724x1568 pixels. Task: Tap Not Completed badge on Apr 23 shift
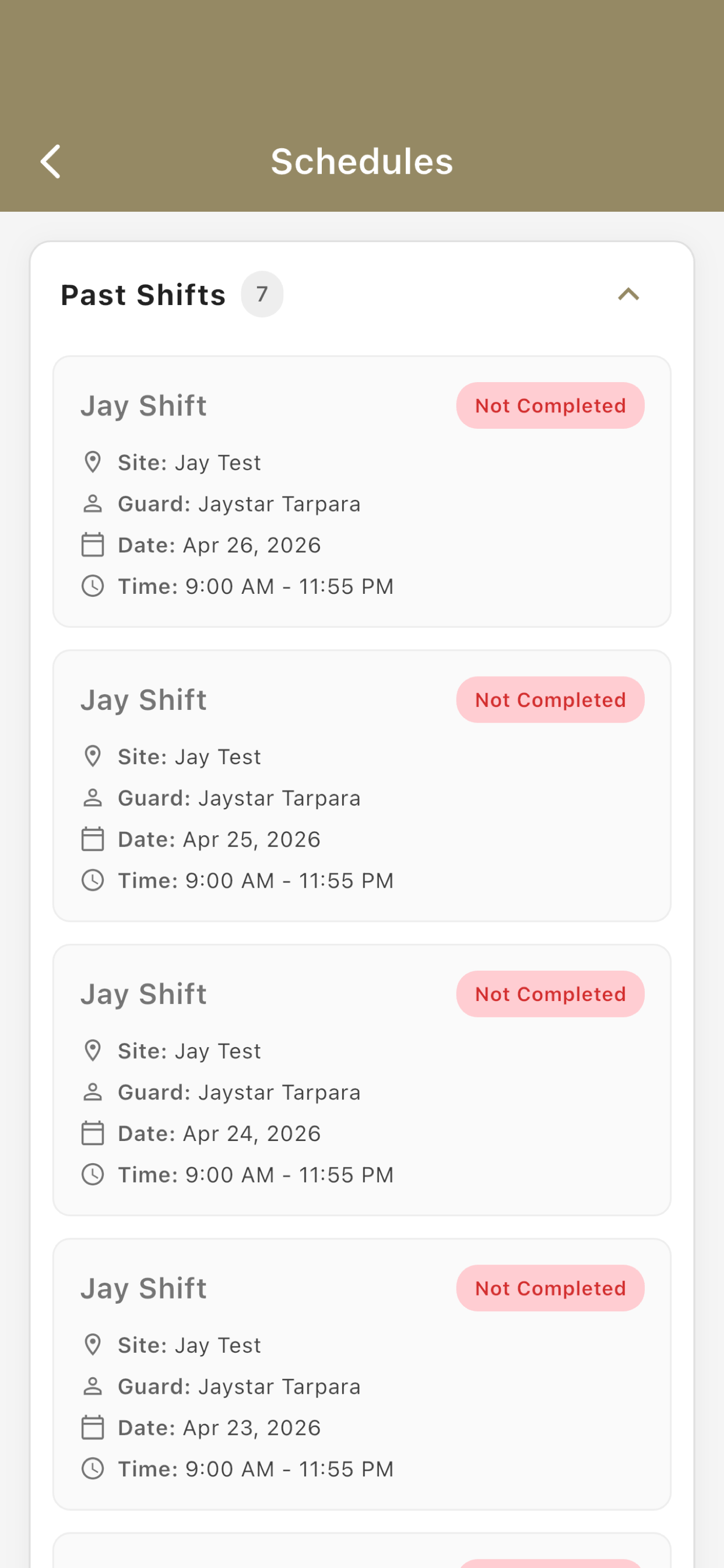pyautogui.click(x=550, y=1287)
